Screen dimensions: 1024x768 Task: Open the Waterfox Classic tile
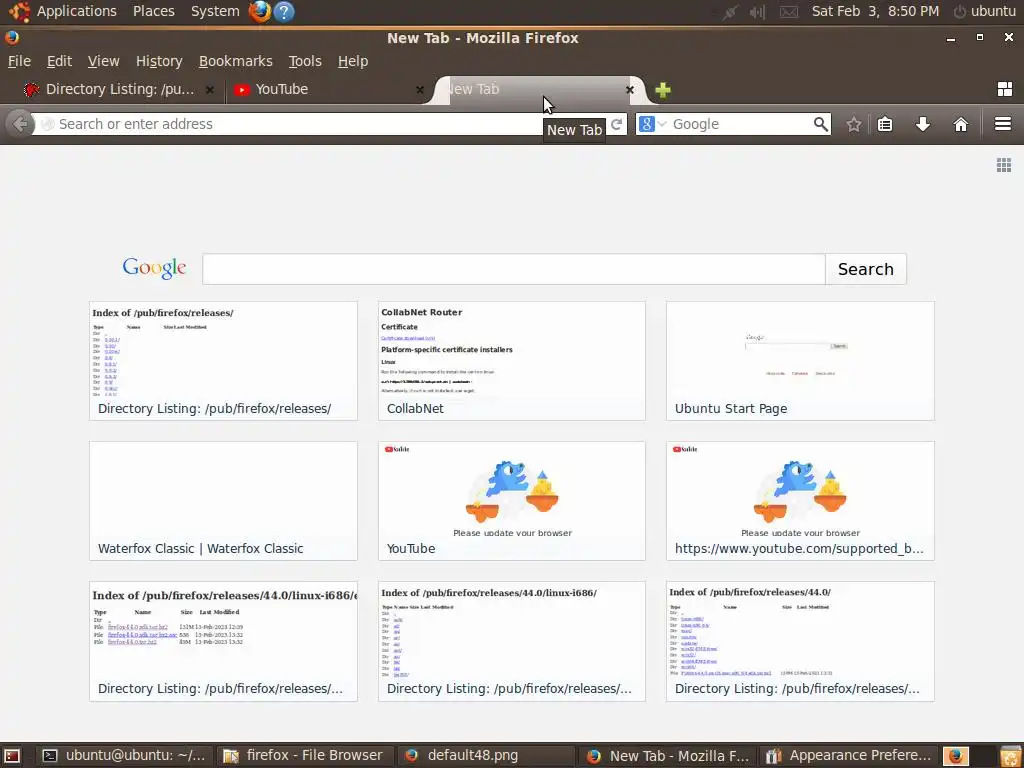click(x=223, y=501)
